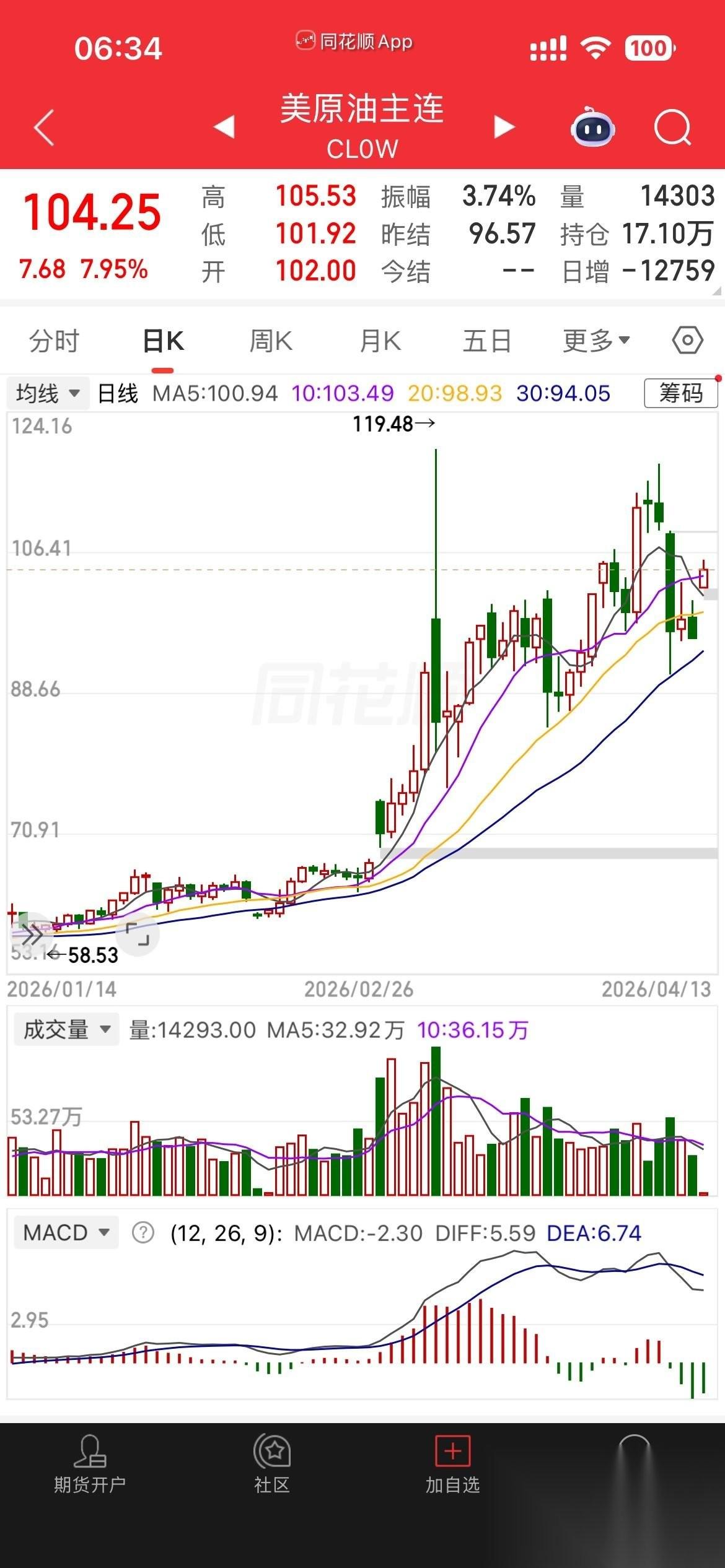The width and height of the screenshot is (725, 1568).
Task: Tap the 昨结 96.57 value
Action: [502, 234]
